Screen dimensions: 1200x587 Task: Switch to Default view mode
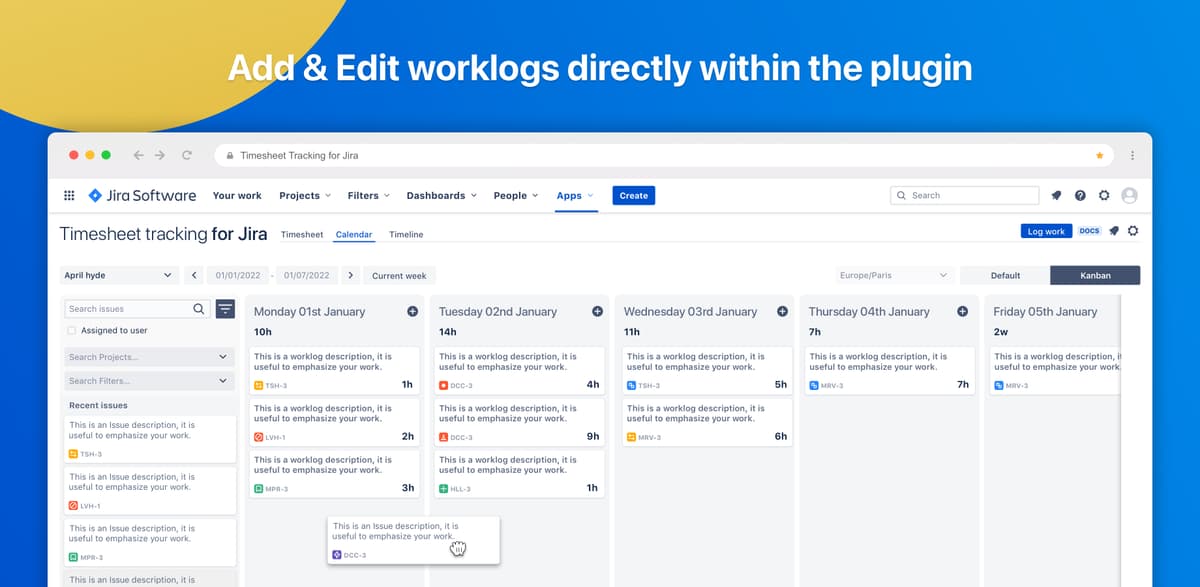pos(1005,276)
